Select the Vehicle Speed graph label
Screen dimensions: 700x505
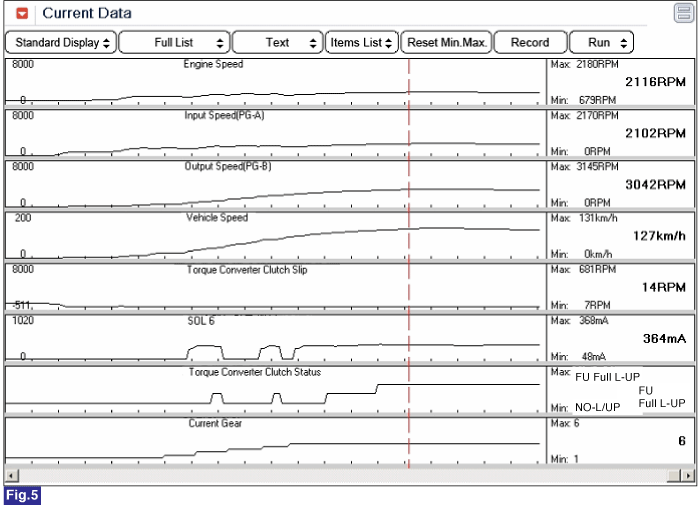tap(217, 218)
